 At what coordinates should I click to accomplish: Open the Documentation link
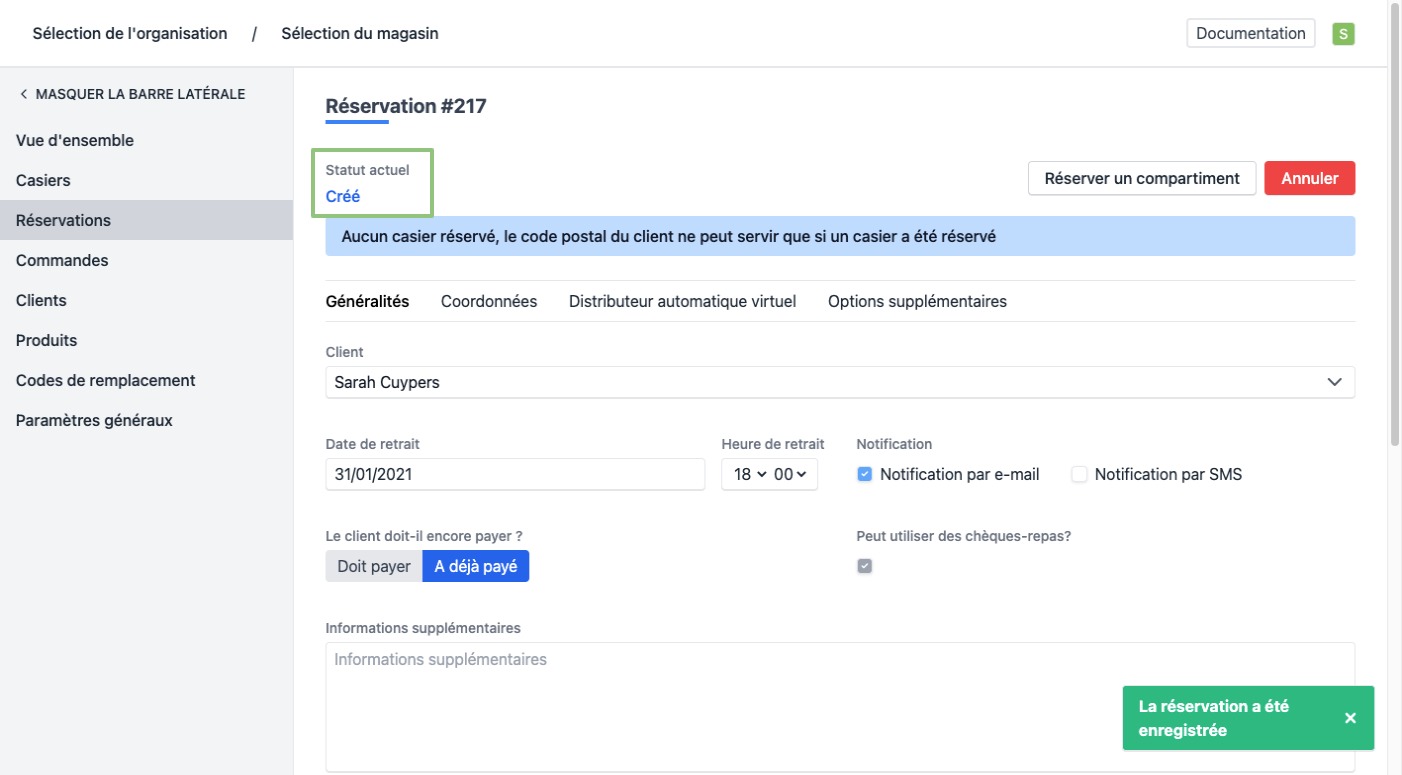[1250, 33]
